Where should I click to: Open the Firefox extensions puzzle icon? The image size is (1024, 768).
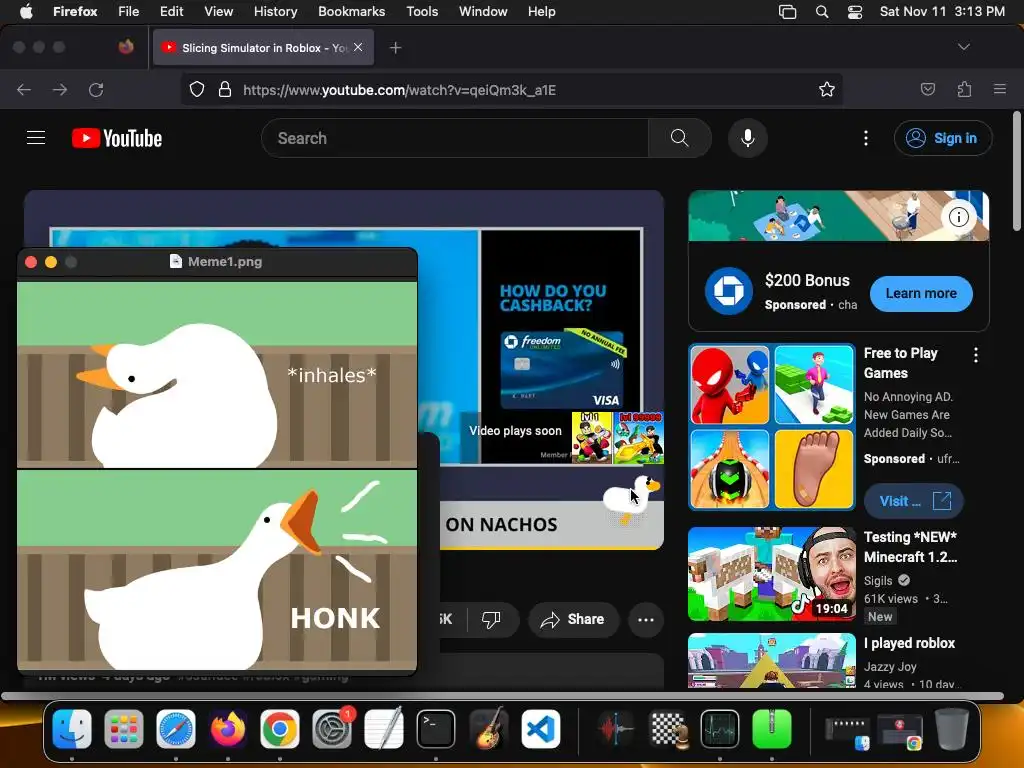click(964, 89)
